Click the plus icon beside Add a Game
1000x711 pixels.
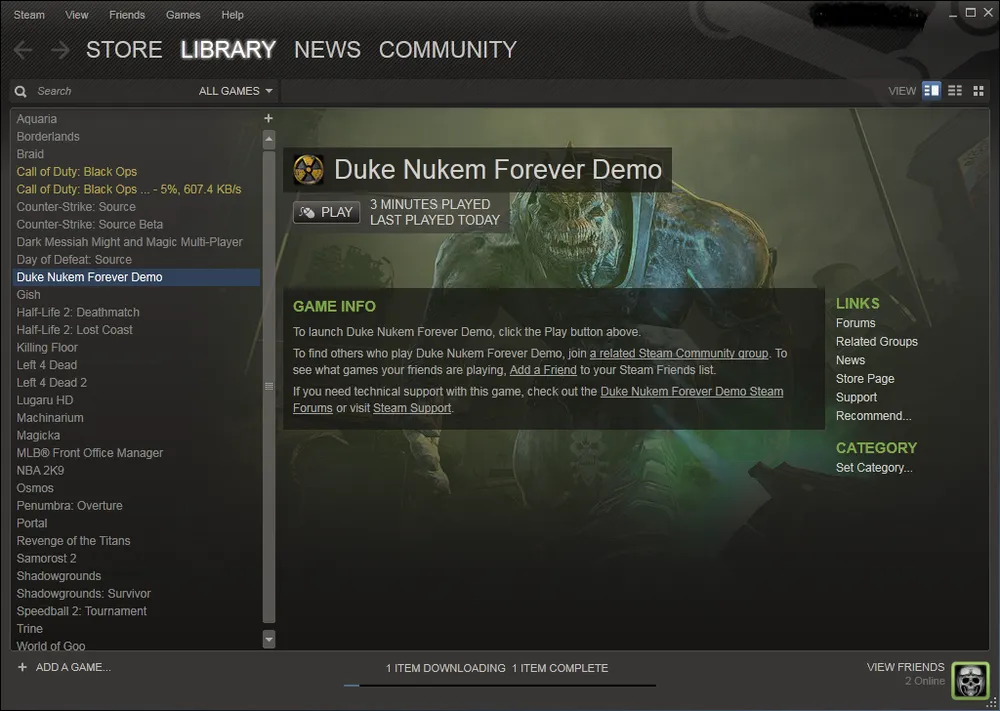click(22, 667)
